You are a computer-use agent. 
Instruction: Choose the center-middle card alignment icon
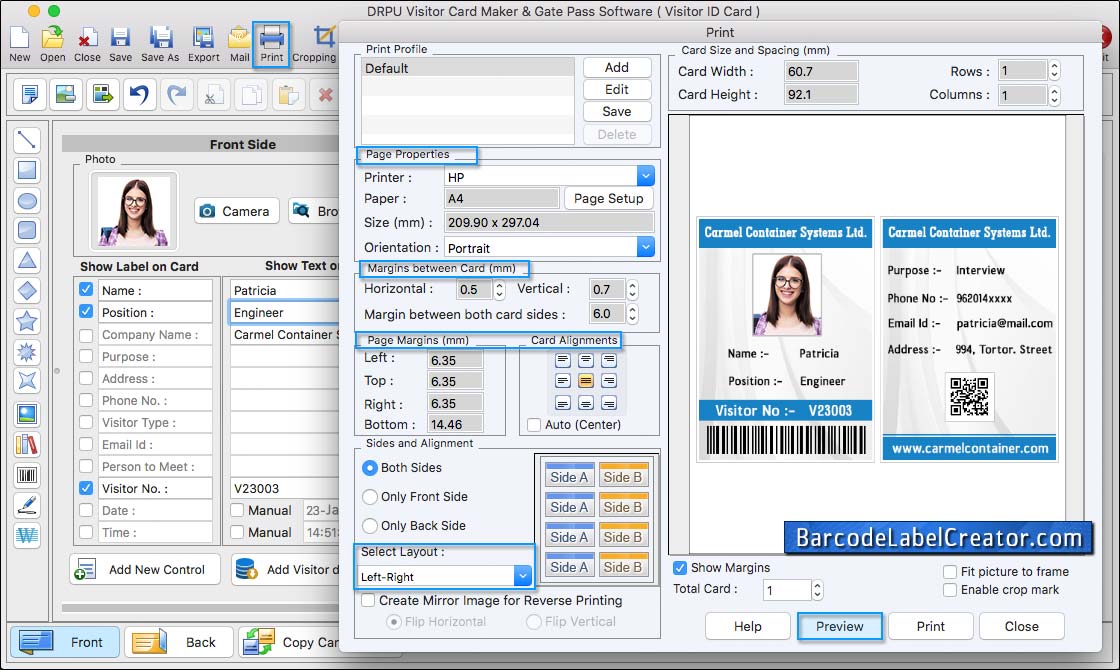coord(586,381)
